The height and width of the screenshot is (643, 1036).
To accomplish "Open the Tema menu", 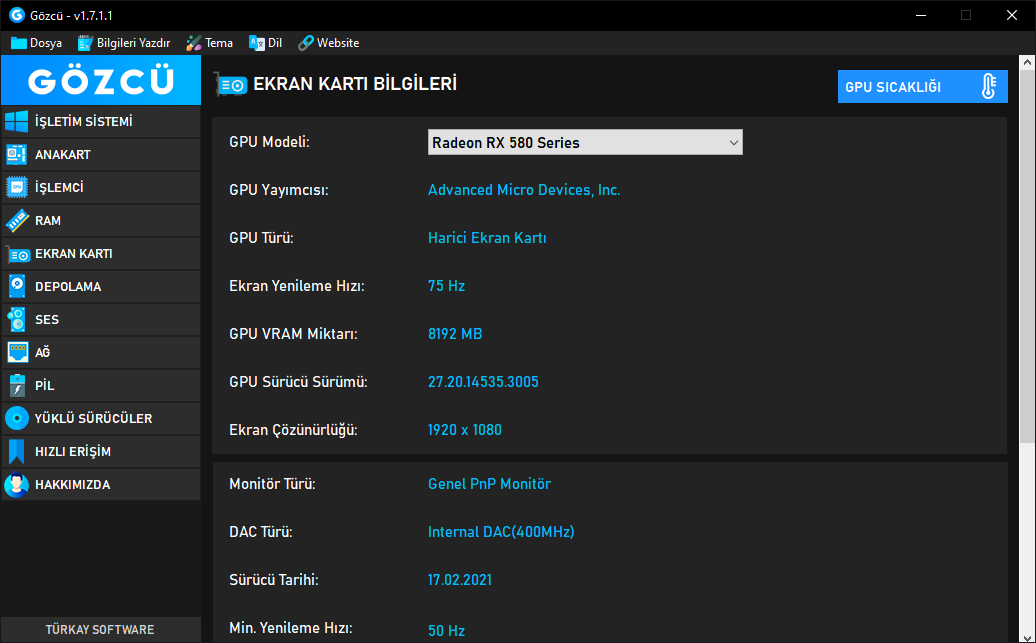I will pyautogui.click(x=209, y=43).
